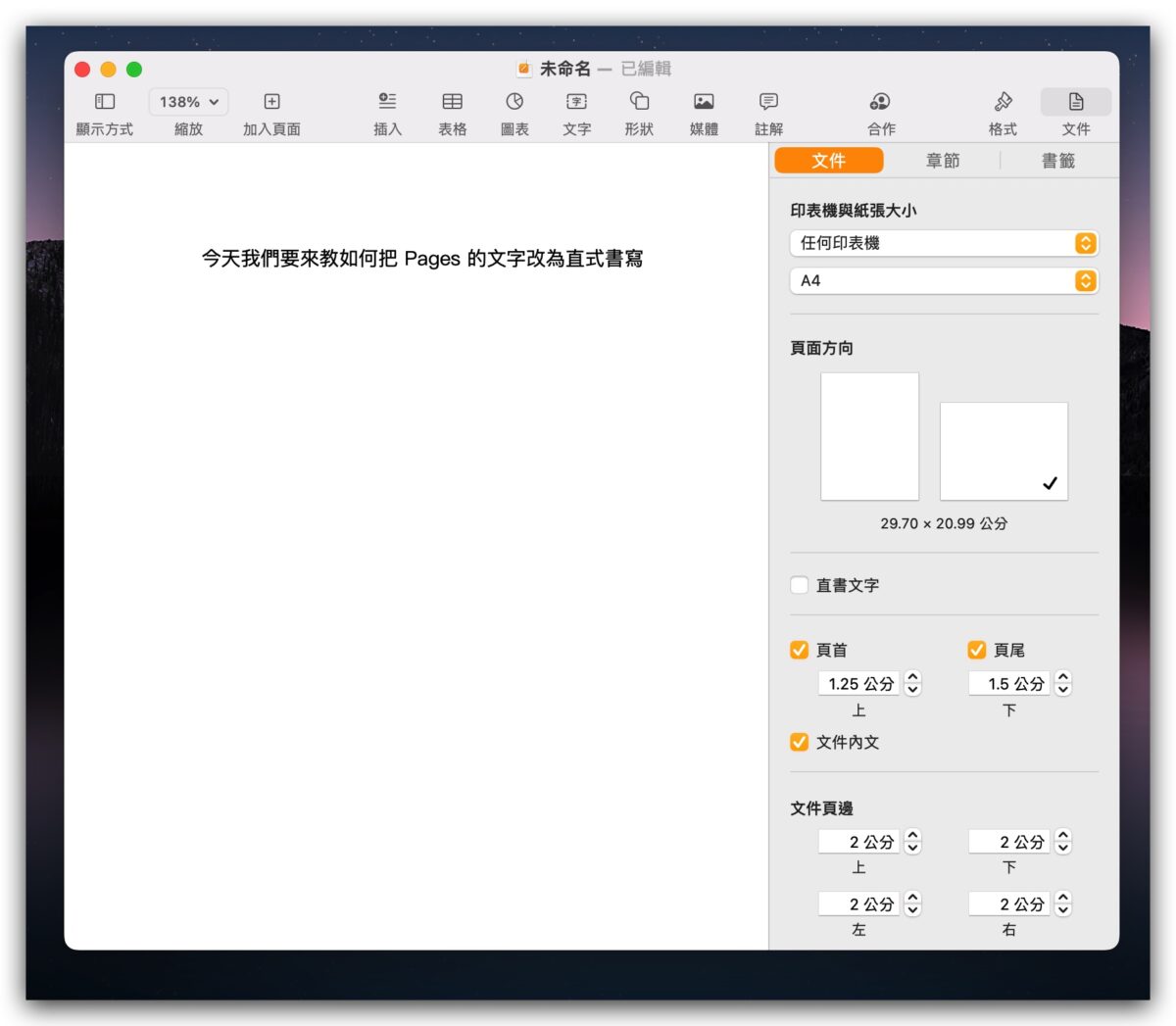
Task: Click the 上 top document margin field
Action: pyautogui.click(x=858, y=842)
